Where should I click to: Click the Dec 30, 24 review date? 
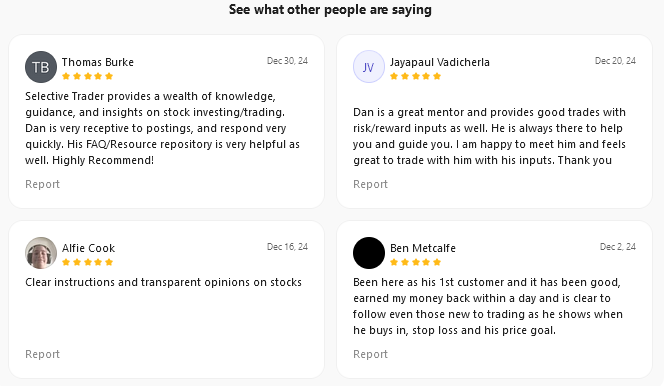pos(287,61)
